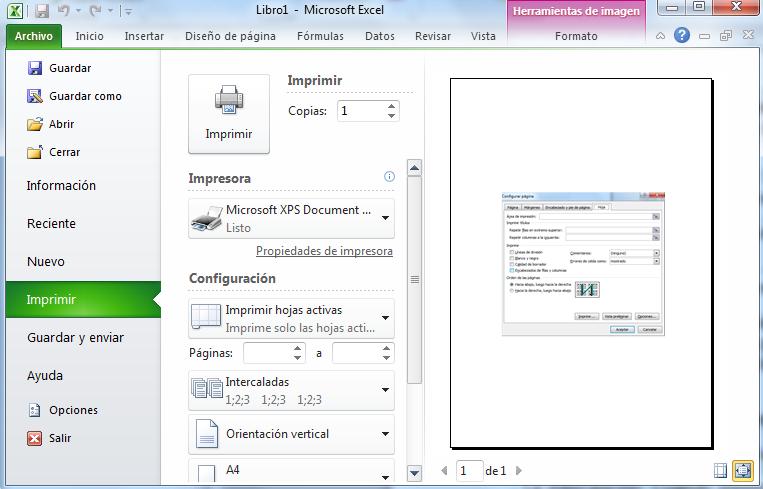Go to previous preview page arrow
Screen dimensions: 763x489
(x=444, y=471)
